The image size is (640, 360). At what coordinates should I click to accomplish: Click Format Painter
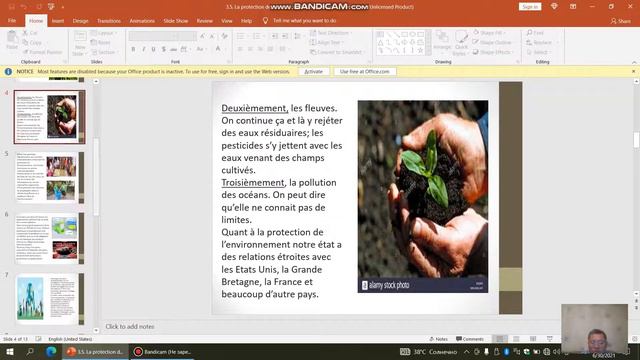[x=42, y=52]
